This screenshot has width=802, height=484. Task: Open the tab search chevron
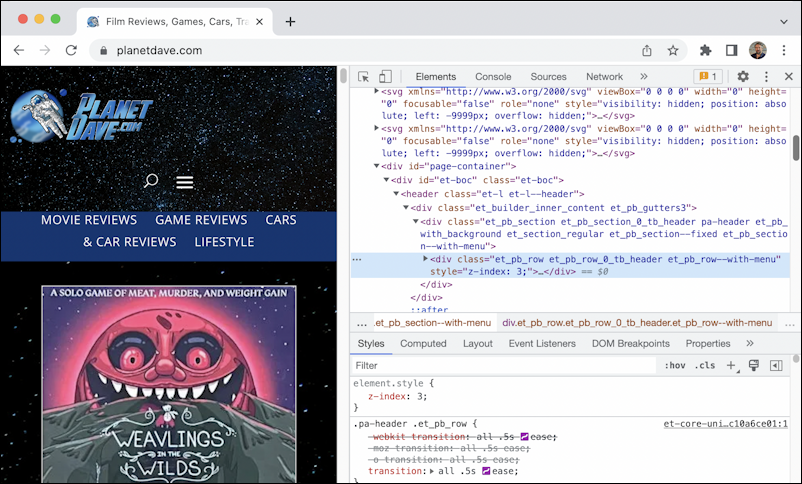pyautogui.click(x=784, y=21)
